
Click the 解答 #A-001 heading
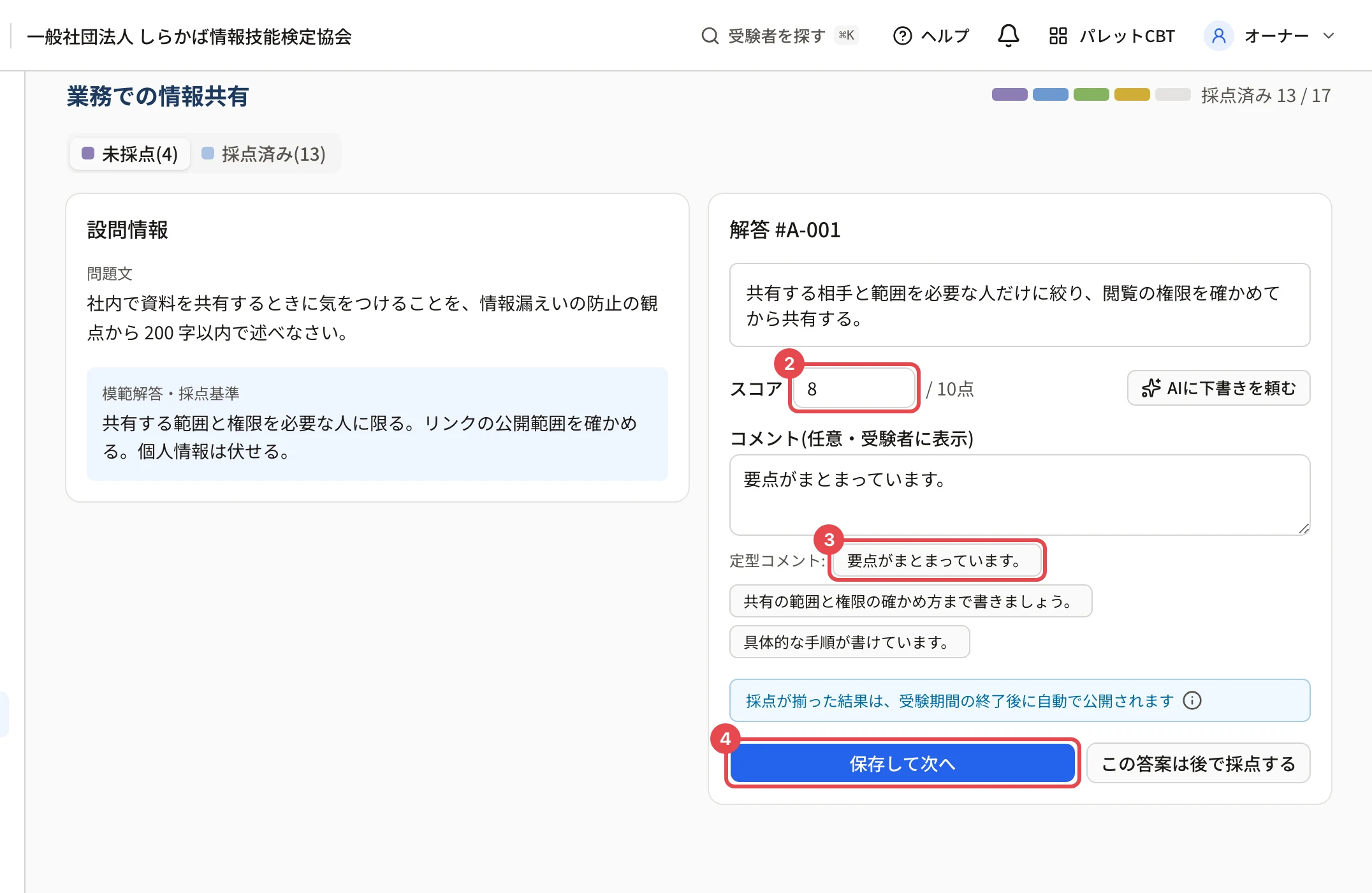[785, 230]
